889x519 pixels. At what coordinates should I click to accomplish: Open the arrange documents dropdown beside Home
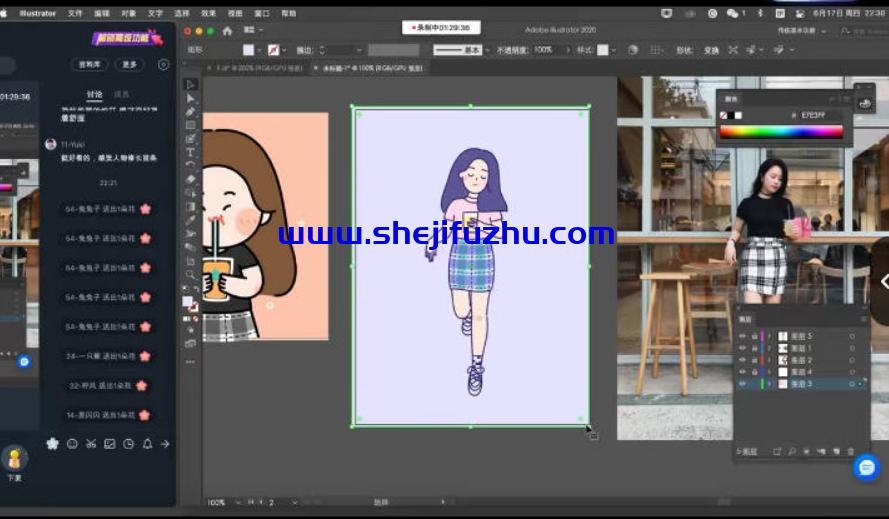(253, 30)
